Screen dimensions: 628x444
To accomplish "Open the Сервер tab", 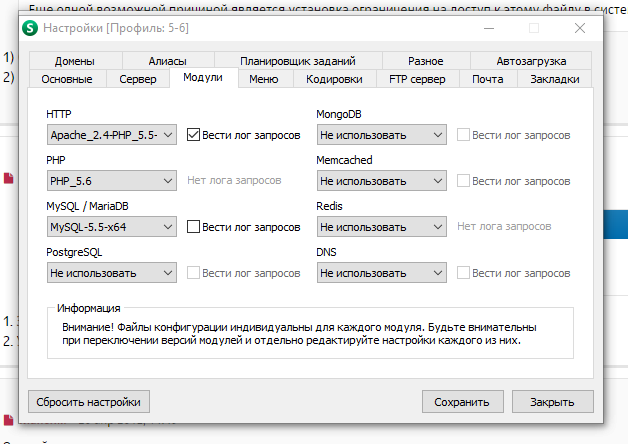I will coord(138,79).
